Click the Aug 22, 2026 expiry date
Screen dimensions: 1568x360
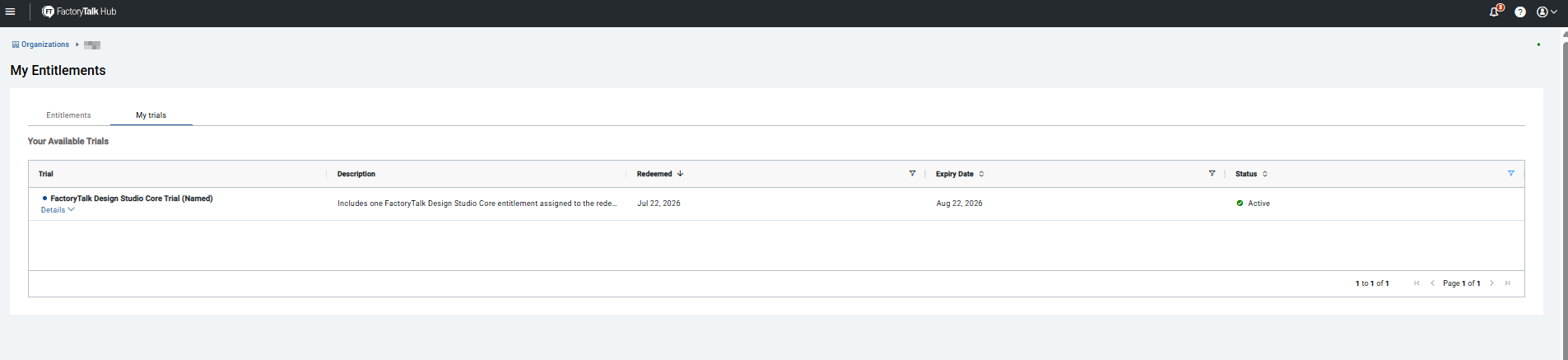[x=959, y=203]
